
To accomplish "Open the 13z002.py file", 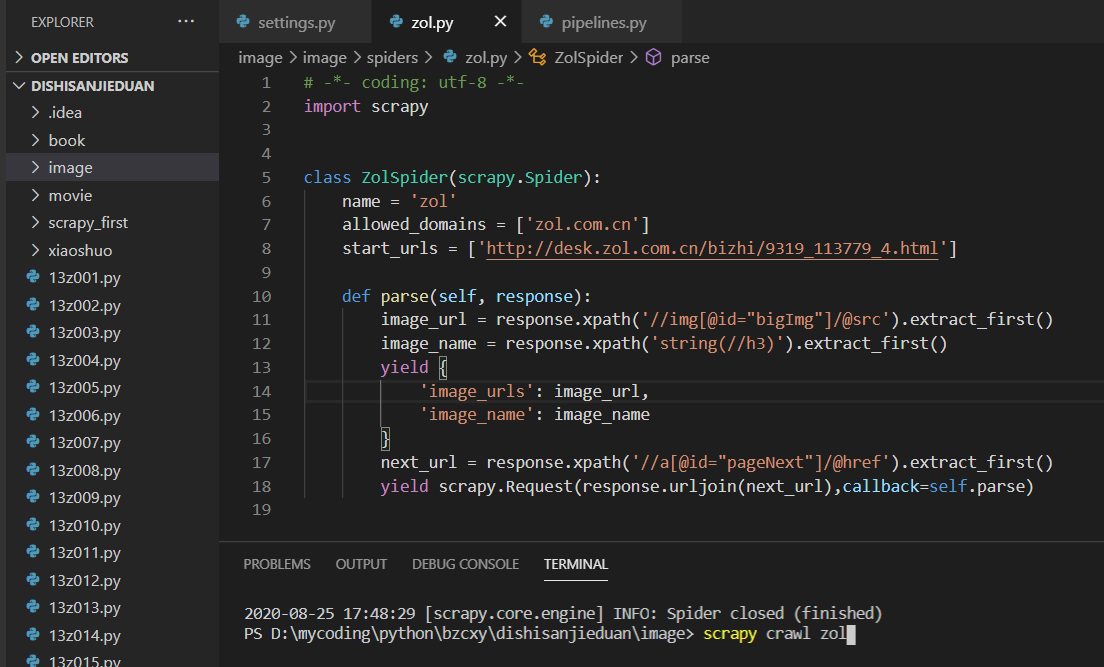I will (x=113, y=305).
